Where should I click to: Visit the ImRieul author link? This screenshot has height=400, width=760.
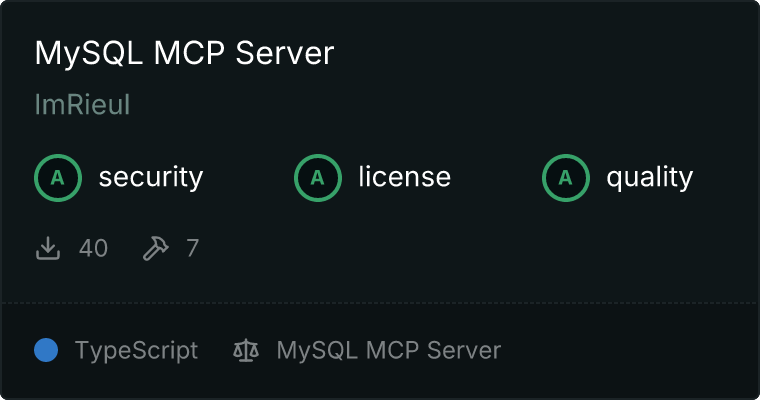pos(82,105)
